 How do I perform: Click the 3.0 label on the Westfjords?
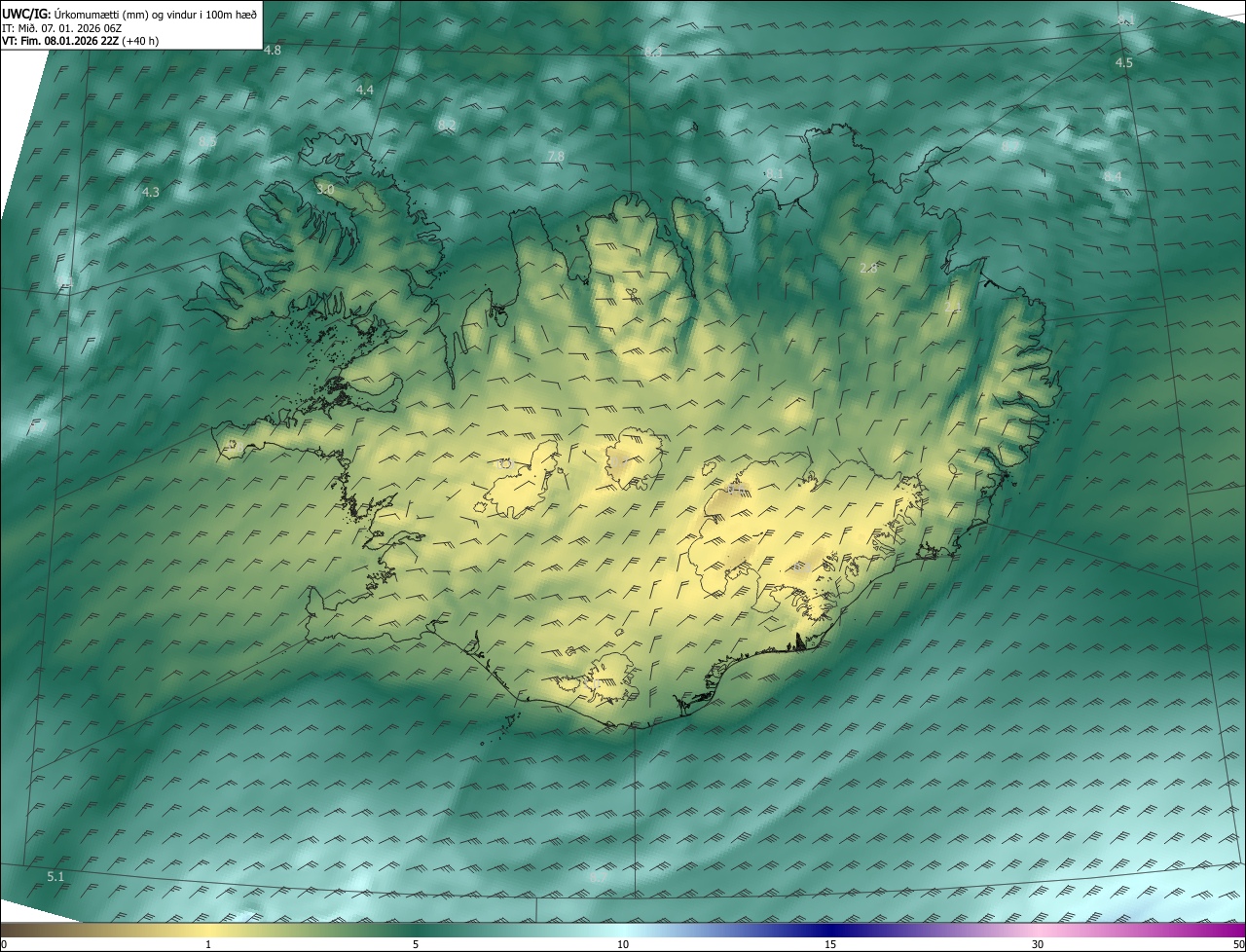pyautogui.click(x=325, y=189)
